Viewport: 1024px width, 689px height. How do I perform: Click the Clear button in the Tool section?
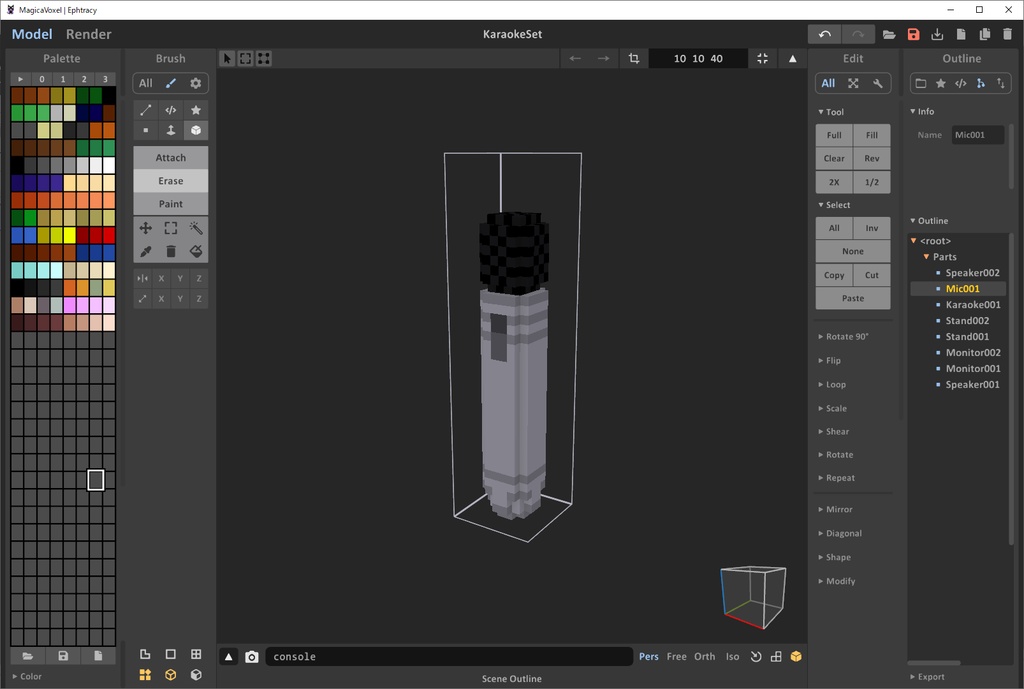(x=834, y=158)
